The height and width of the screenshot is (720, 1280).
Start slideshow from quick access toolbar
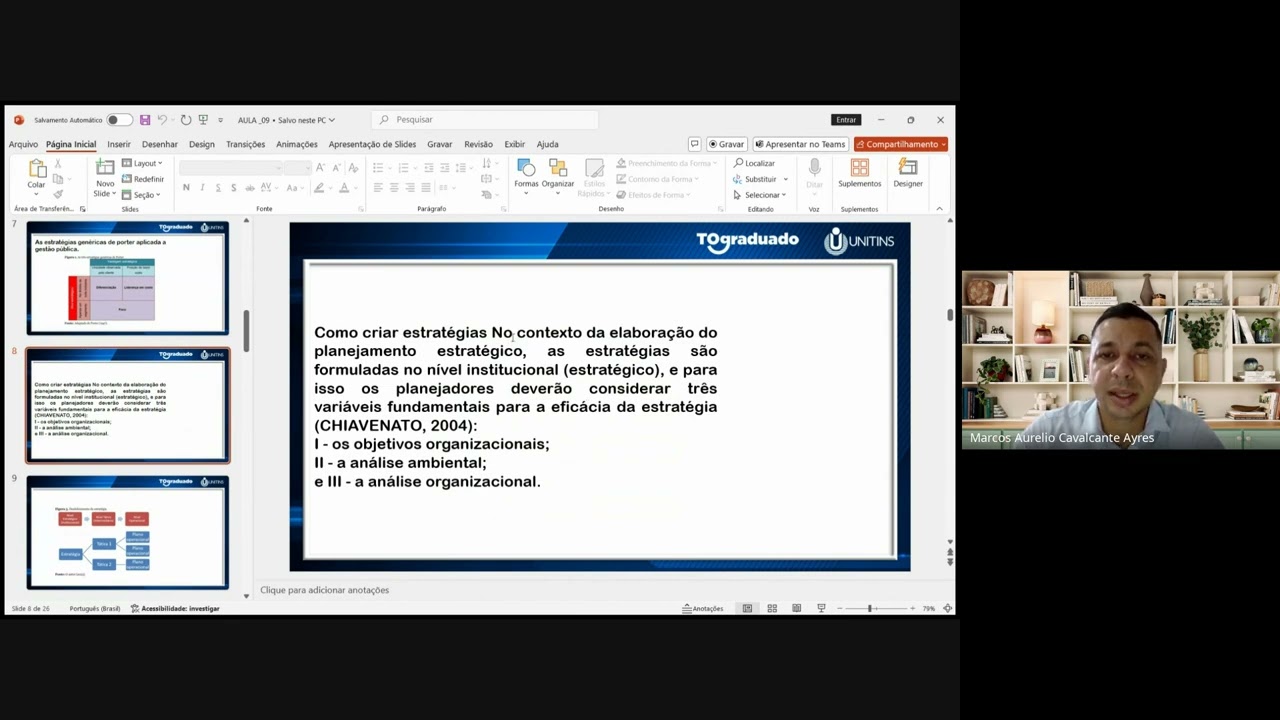(x=203, y=120)
